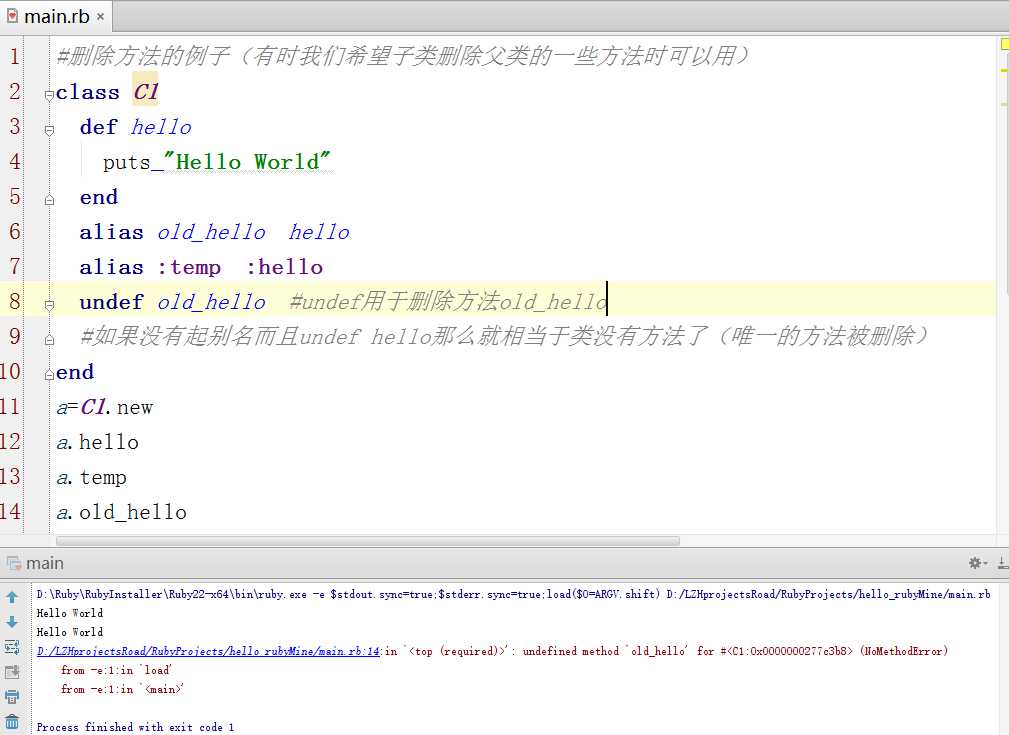Use the horizontal scrollbar beneath the editor
The width and height of the screenshot is (1009, 735).
click(367, 541)
